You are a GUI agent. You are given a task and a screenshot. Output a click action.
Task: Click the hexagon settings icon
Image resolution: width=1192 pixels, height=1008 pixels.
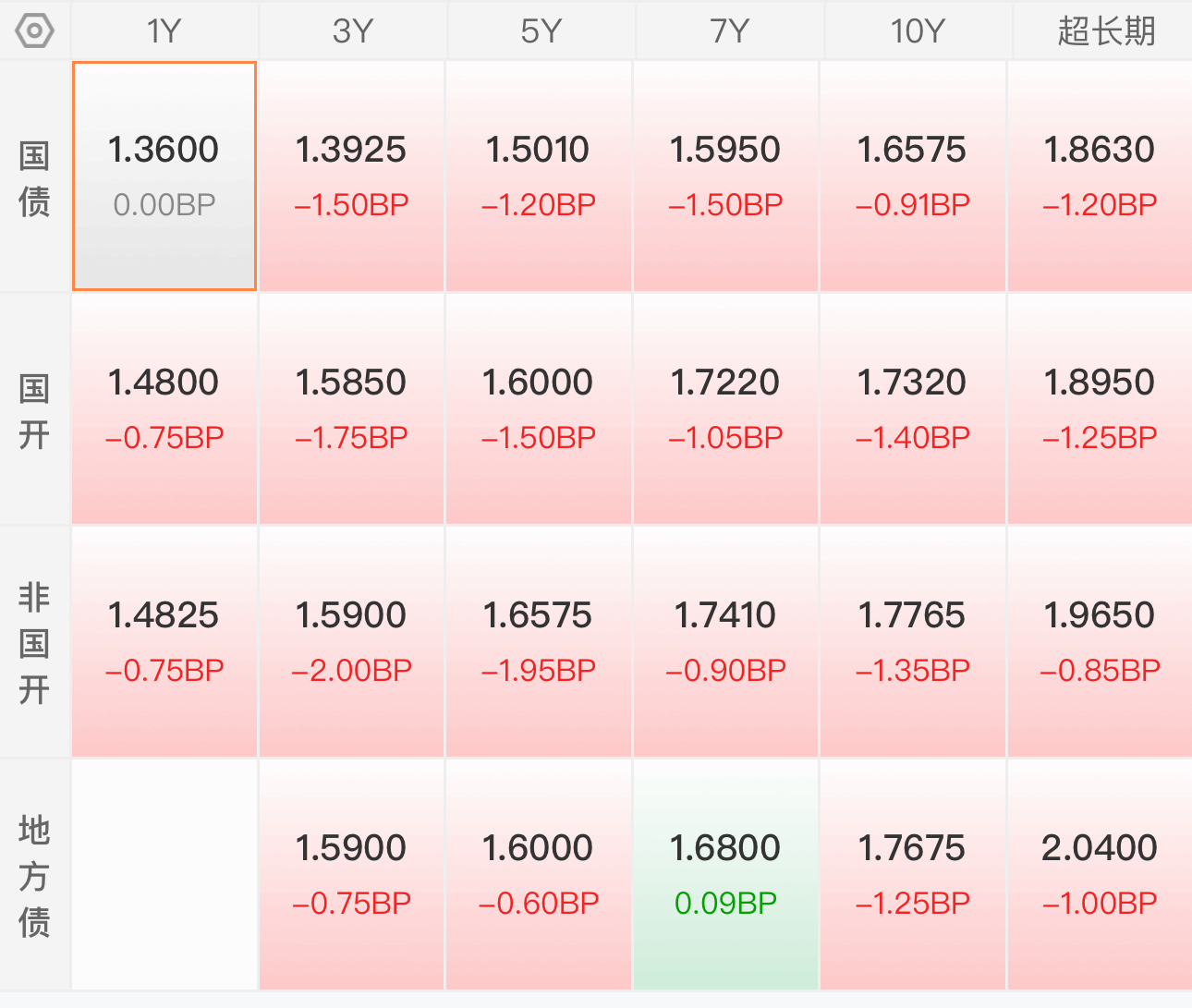pos(35,31)
